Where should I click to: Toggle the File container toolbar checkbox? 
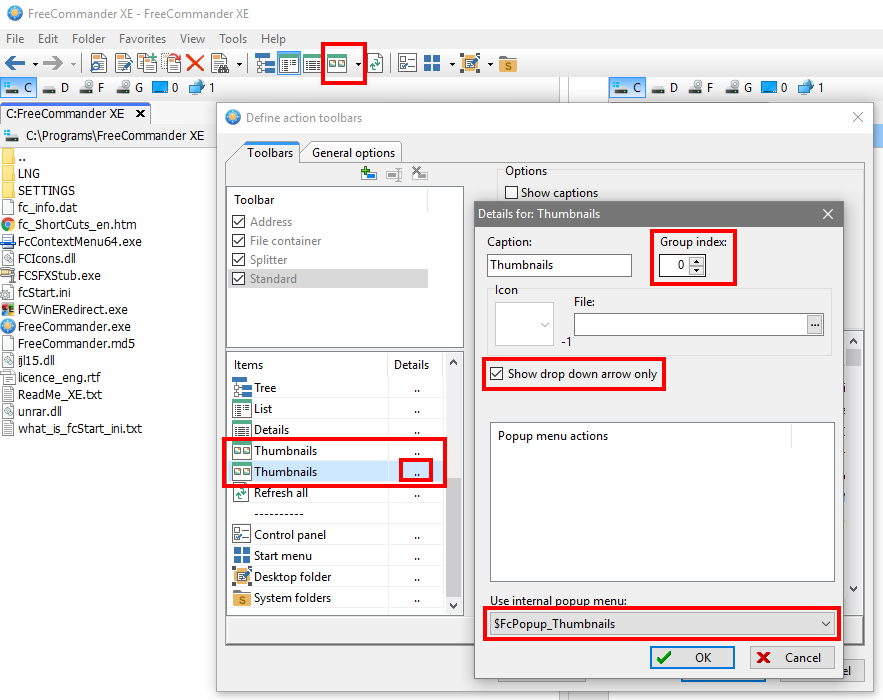point(238,241)
